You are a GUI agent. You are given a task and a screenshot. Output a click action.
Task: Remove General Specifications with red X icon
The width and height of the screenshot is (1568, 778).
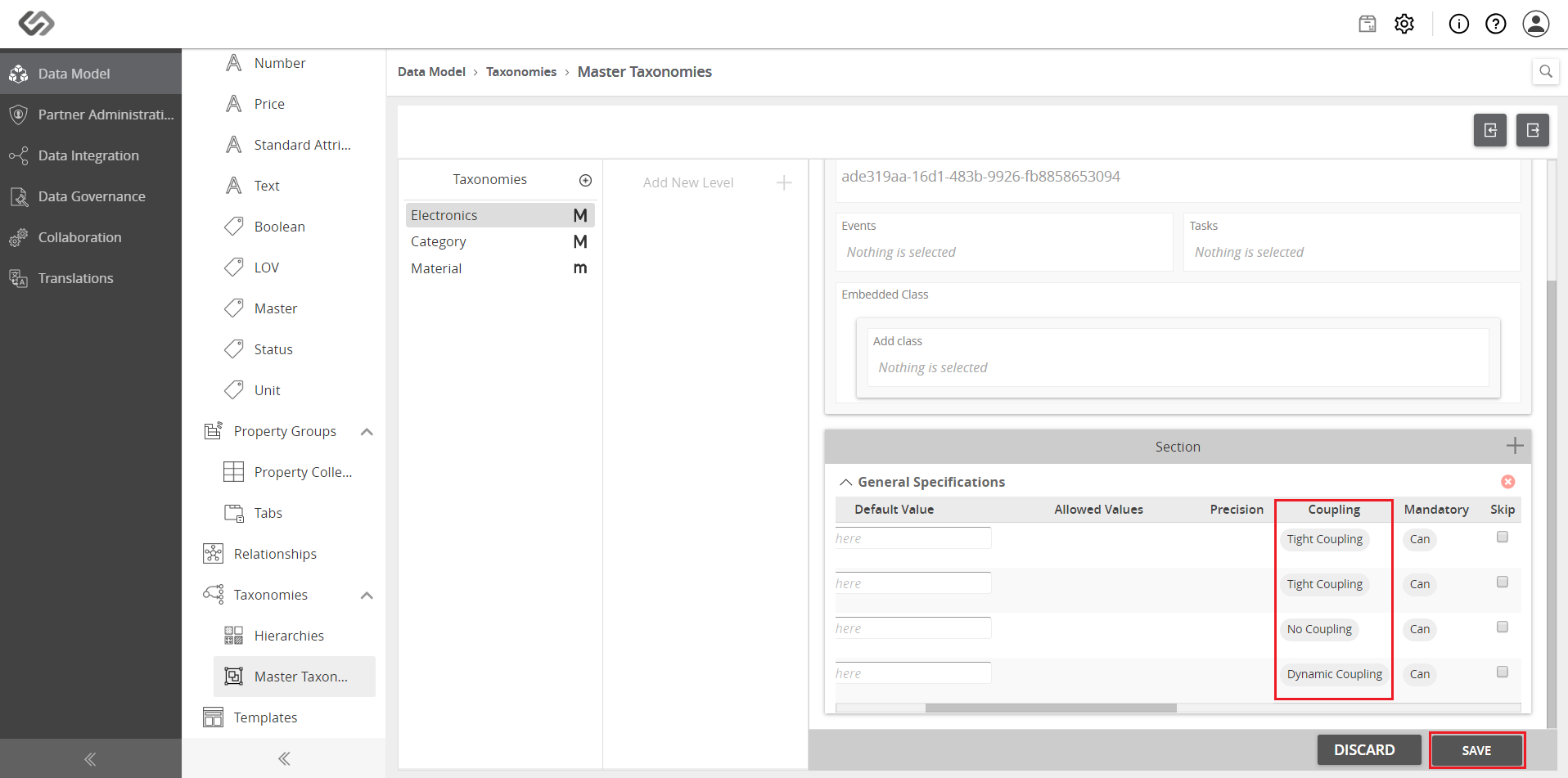point(1508,482)
